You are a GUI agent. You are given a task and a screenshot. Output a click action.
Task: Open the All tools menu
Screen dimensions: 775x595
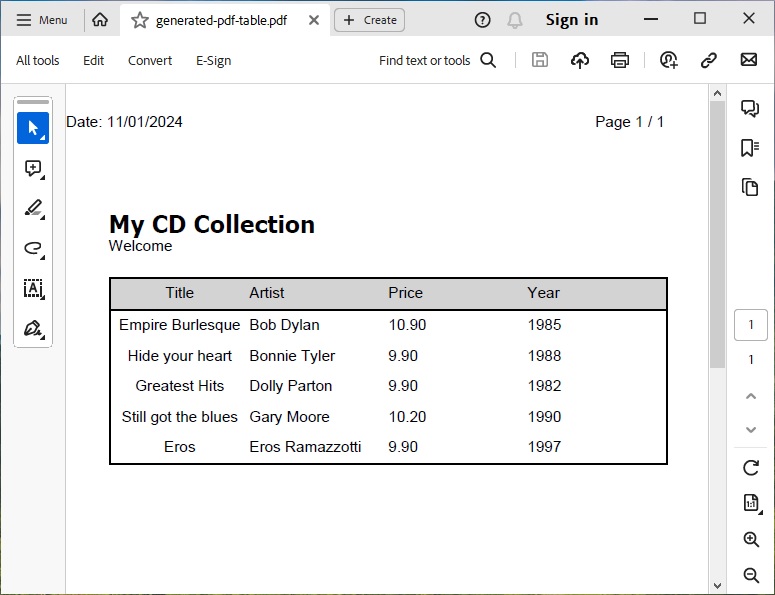coord(38,60)
